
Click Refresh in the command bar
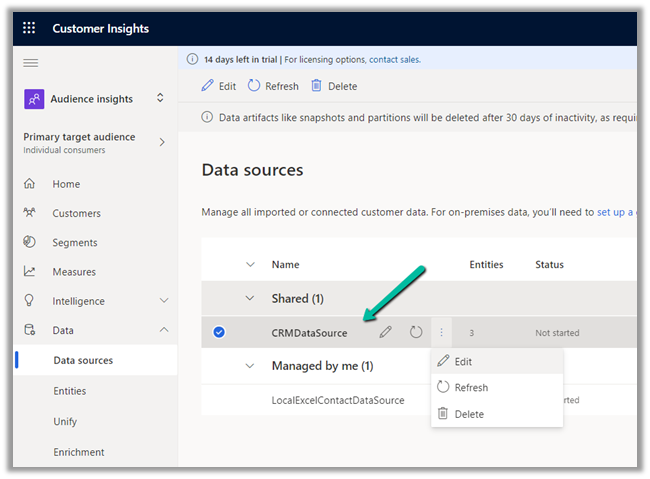tap(273, 86)
